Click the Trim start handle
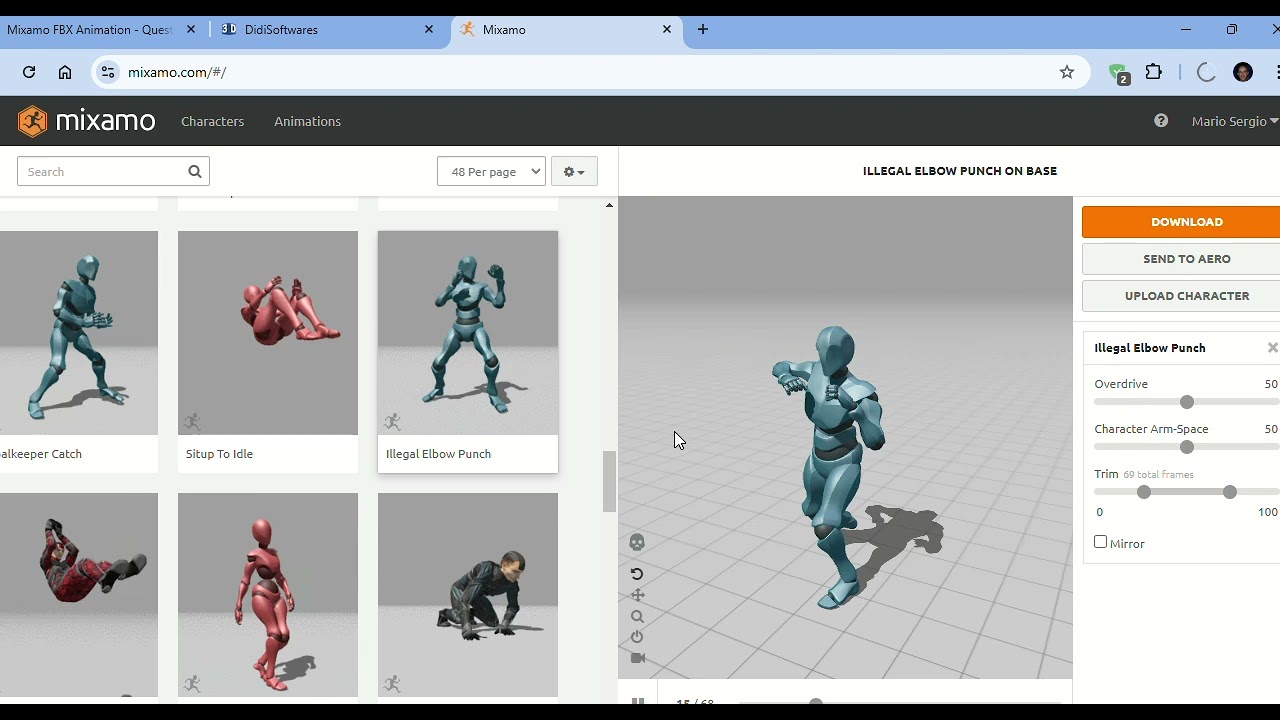Viewport: 1280px width, 720px height. (1144, 492)
